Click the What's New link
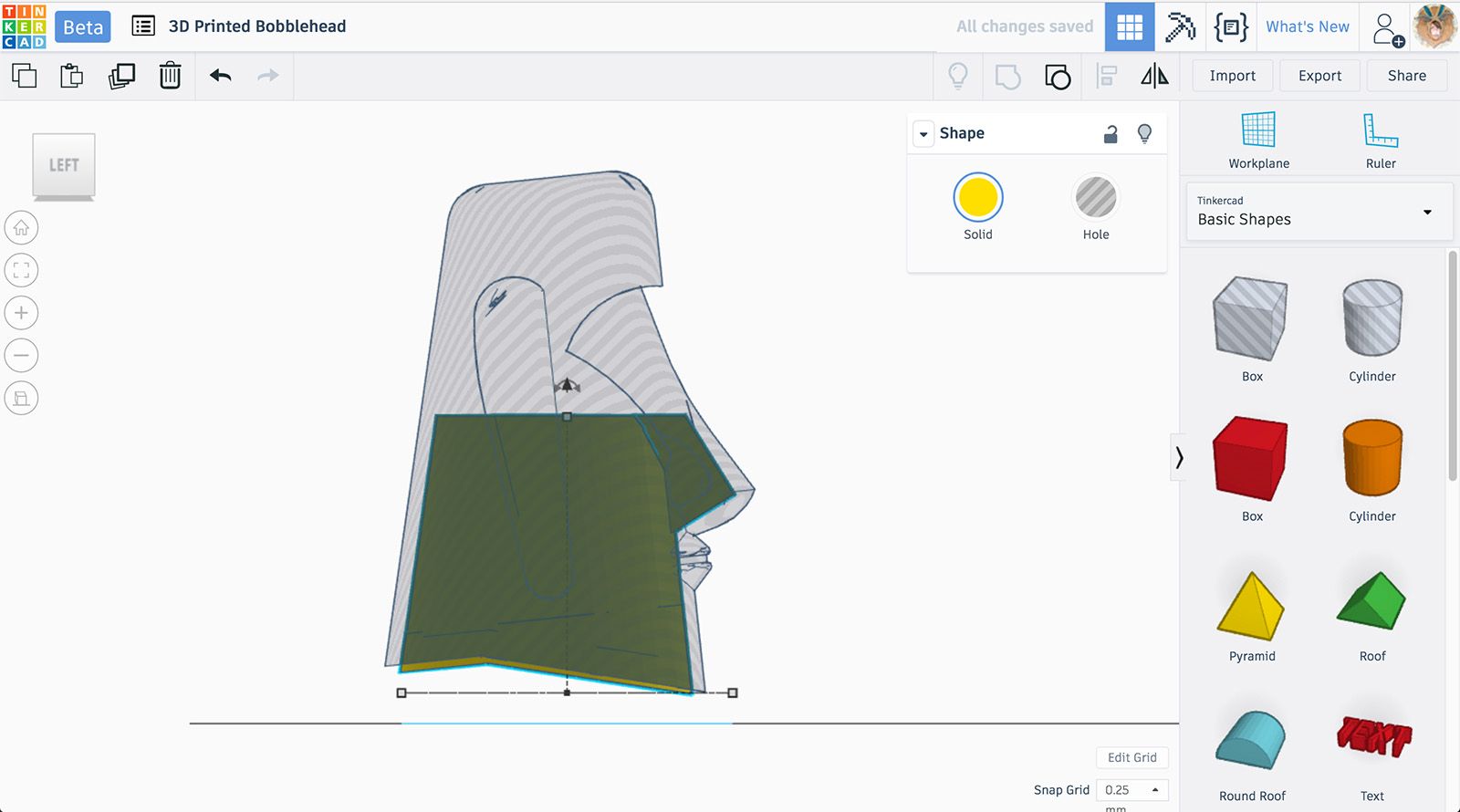Screen dimensions: 1460x812 point(1307,26)
